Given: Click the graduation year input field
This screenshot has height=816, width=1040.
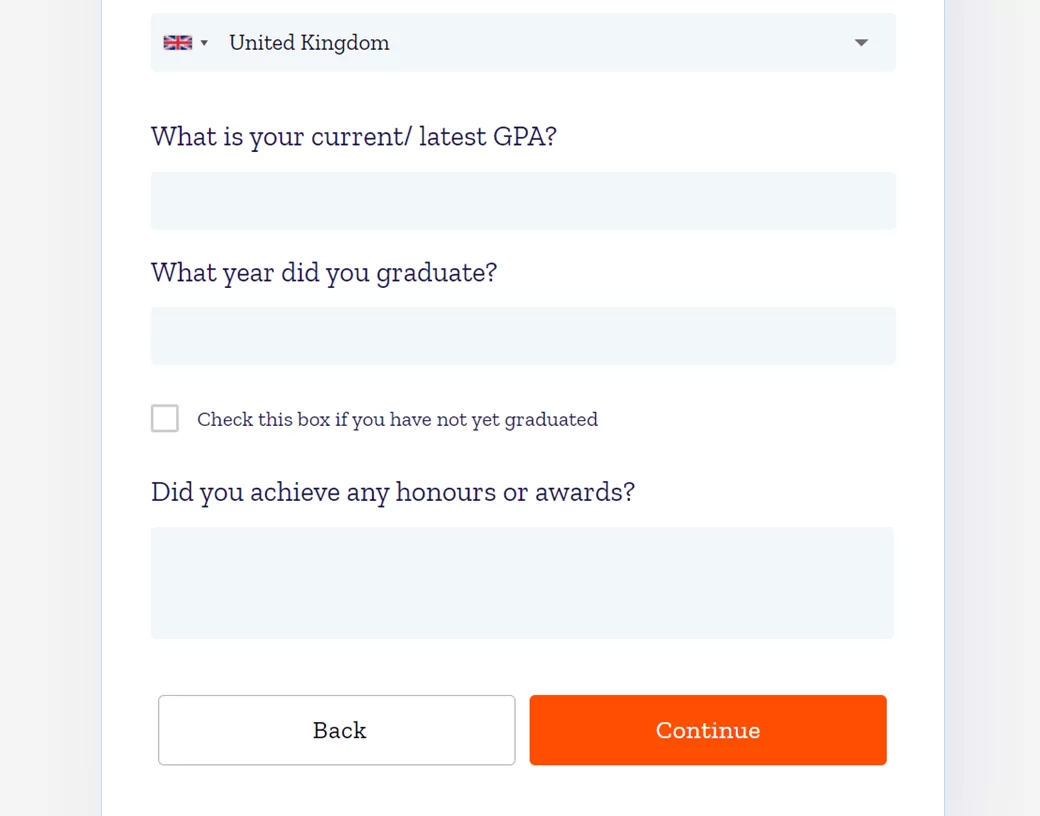Looking at the screenshot, I should click(523, 336).
